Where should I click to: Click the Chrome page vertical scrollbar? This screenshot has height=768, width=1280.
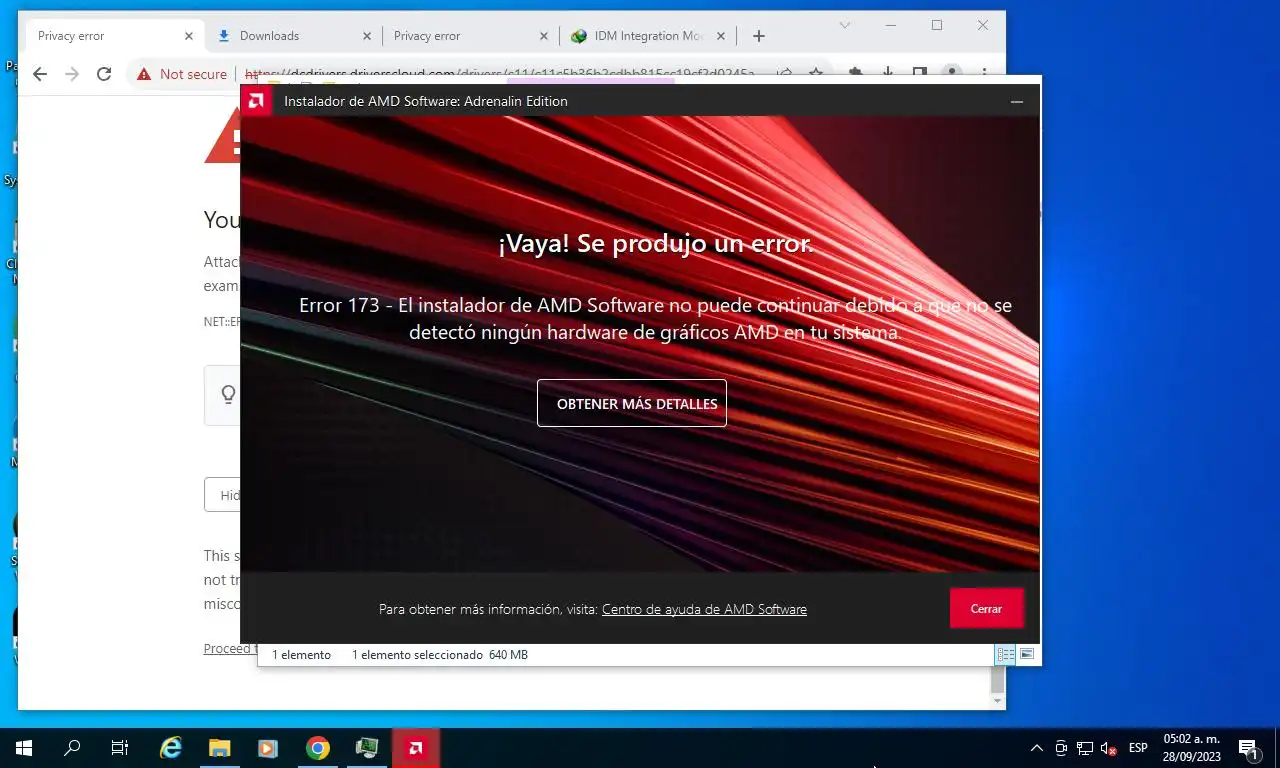(997, 679)
